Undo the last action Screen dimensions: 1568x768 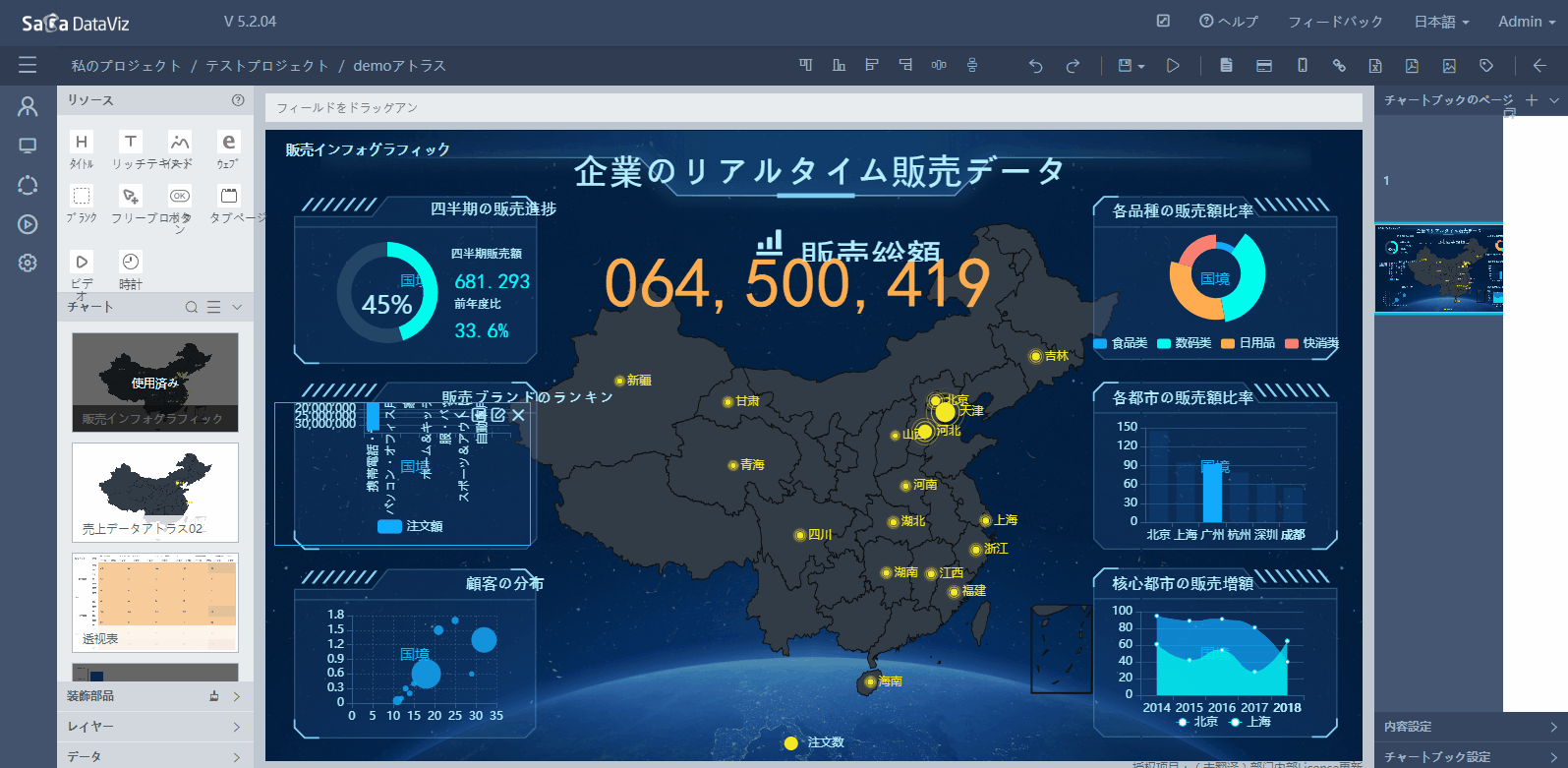point(1035,65)
